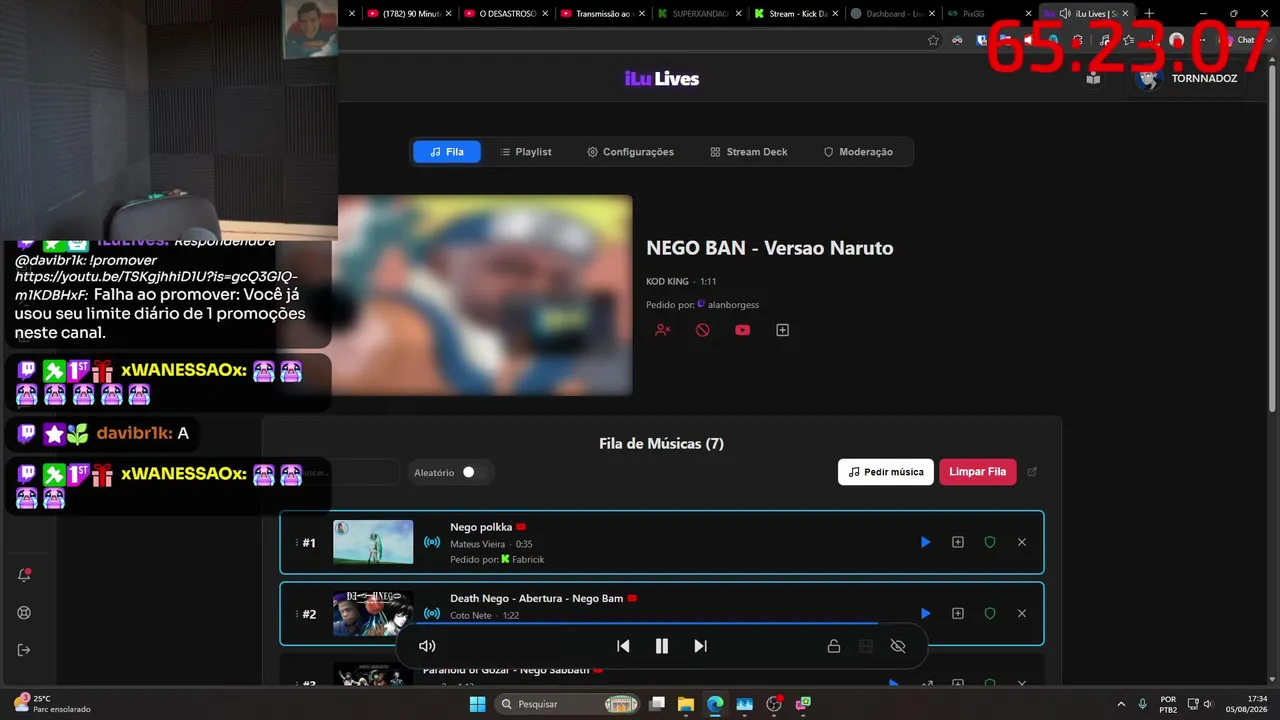The width and height of the screenshot is (1280, 720).
Task: Block the requester of NEGO BAN
Action: (x=662, y=330)
